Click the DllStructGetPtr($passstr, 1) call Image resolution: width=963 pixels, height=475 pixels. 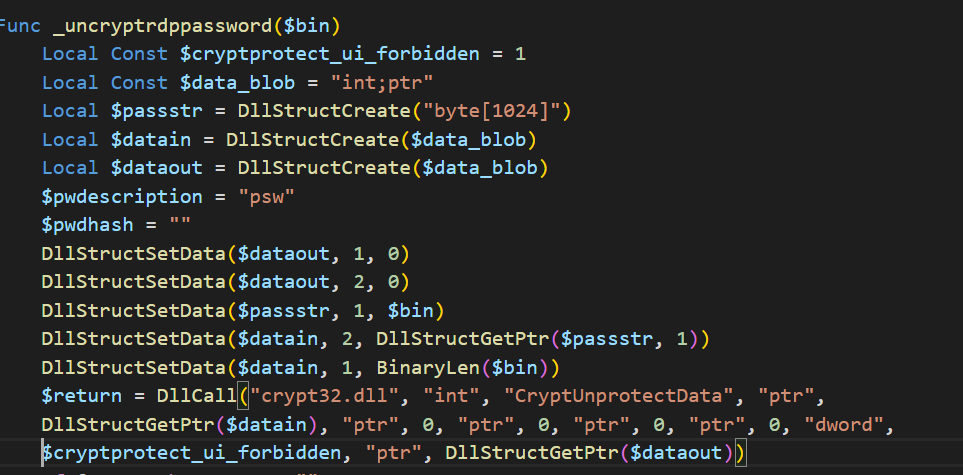537,339
